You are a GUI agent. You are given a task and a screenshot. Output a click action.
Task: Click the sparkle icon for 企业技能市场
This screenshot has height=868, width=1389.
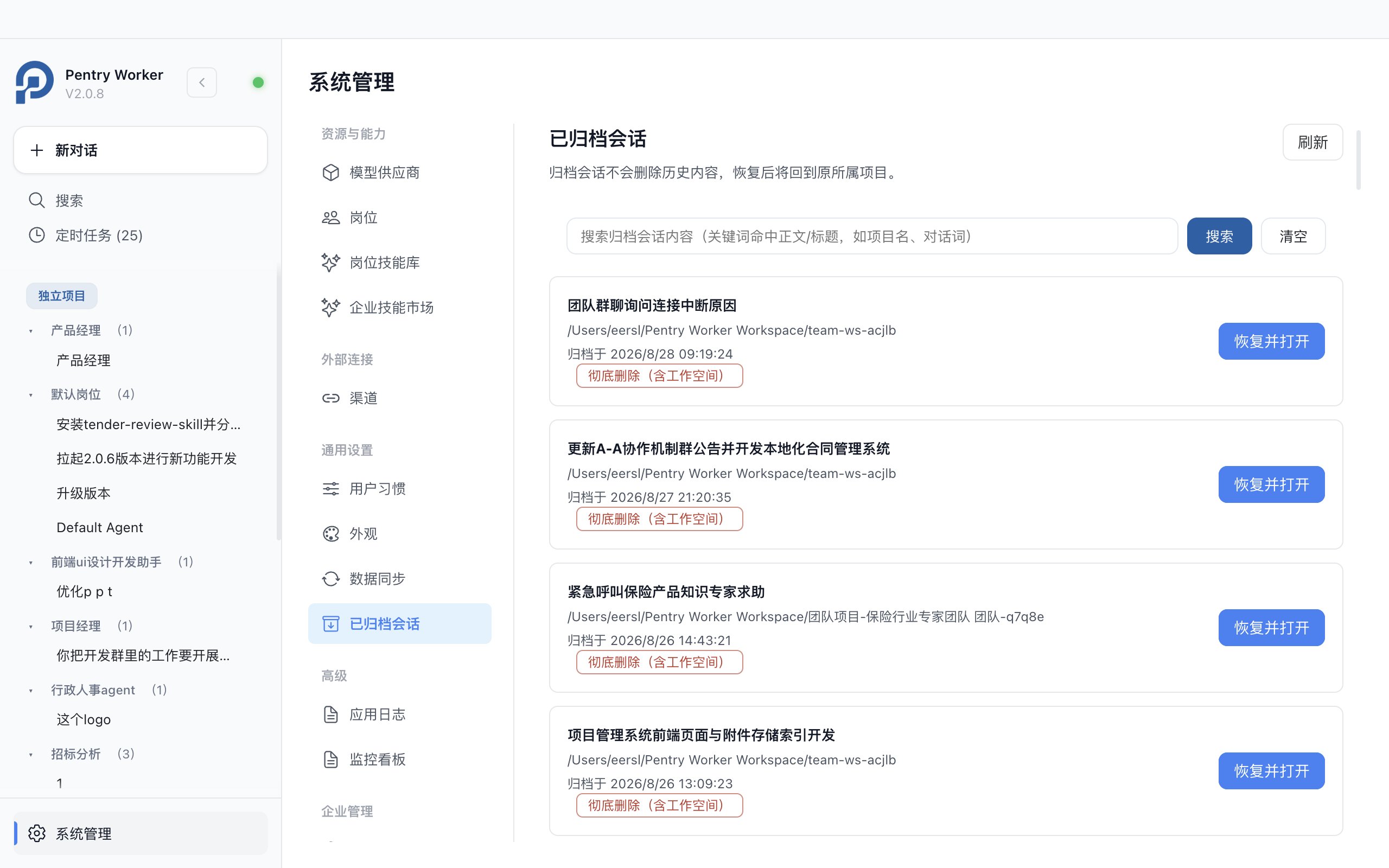point(330,308)
